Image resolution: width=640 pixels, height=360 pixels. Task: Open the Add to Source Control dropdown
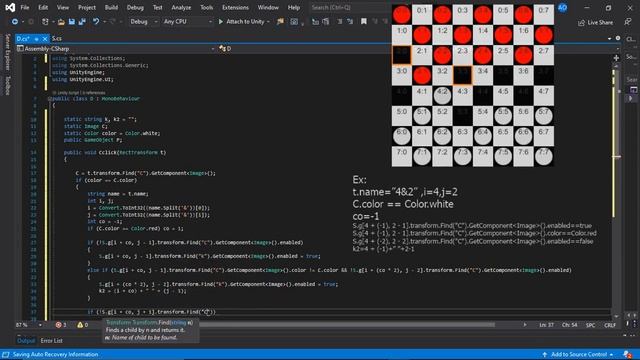578,354
